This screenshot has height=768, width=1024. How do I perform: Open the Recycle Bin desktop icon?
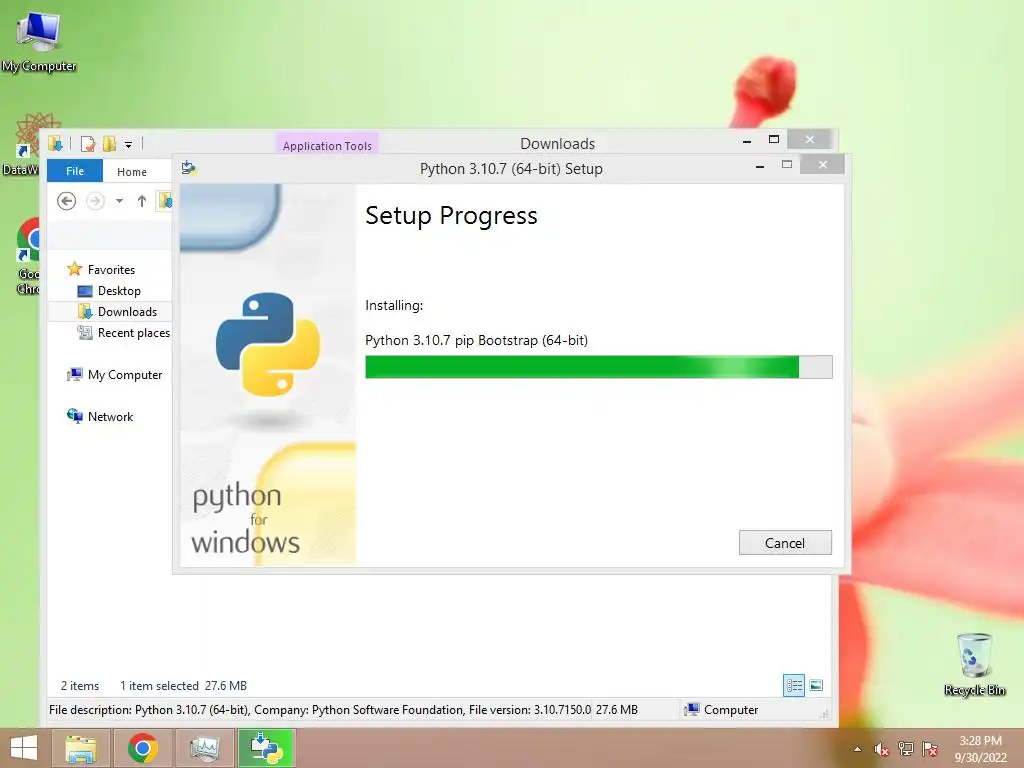tap(974, 664)
